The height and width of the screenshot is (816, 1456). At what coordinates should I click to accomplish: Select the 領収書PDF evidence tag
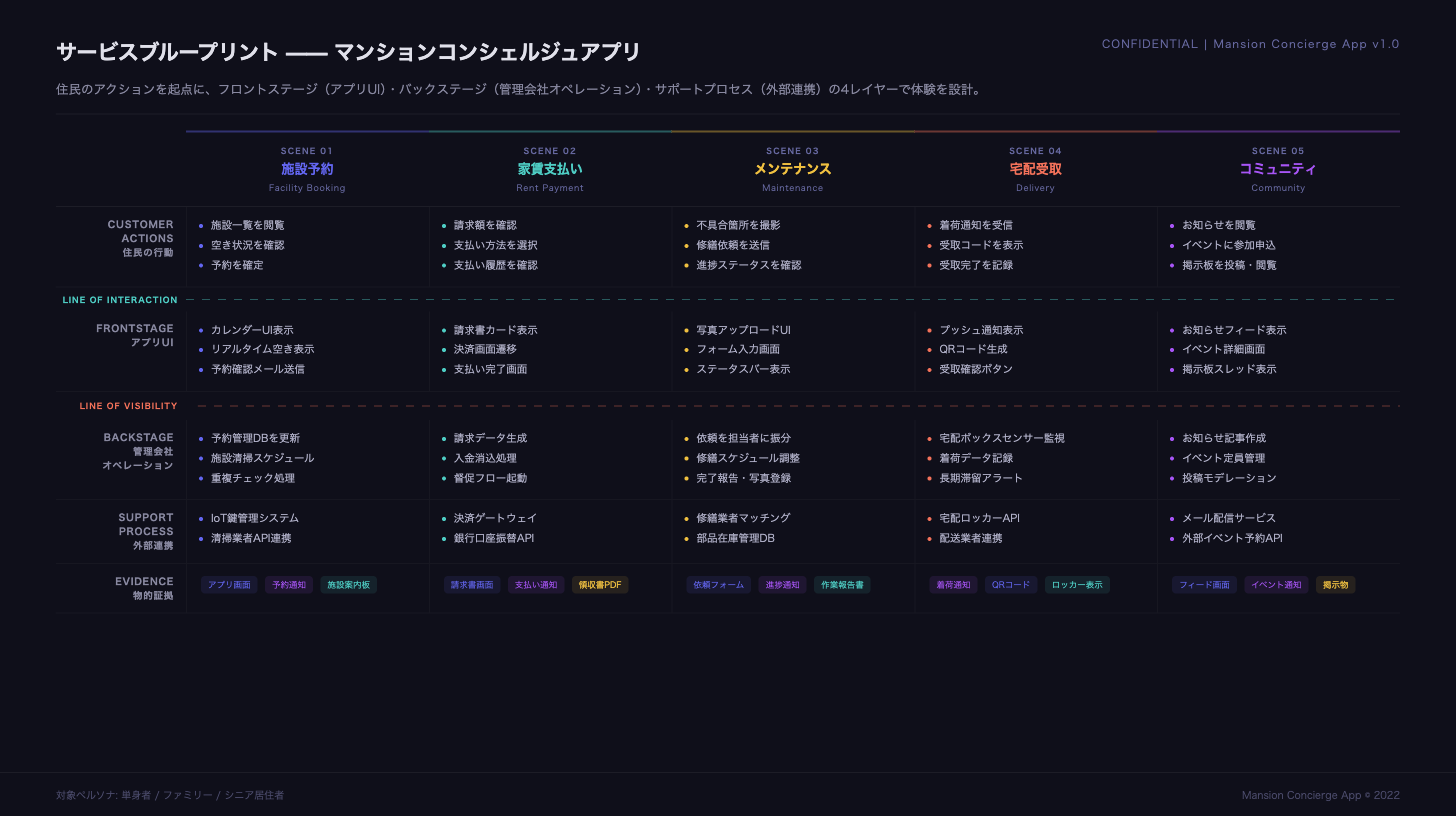[600, 585]
